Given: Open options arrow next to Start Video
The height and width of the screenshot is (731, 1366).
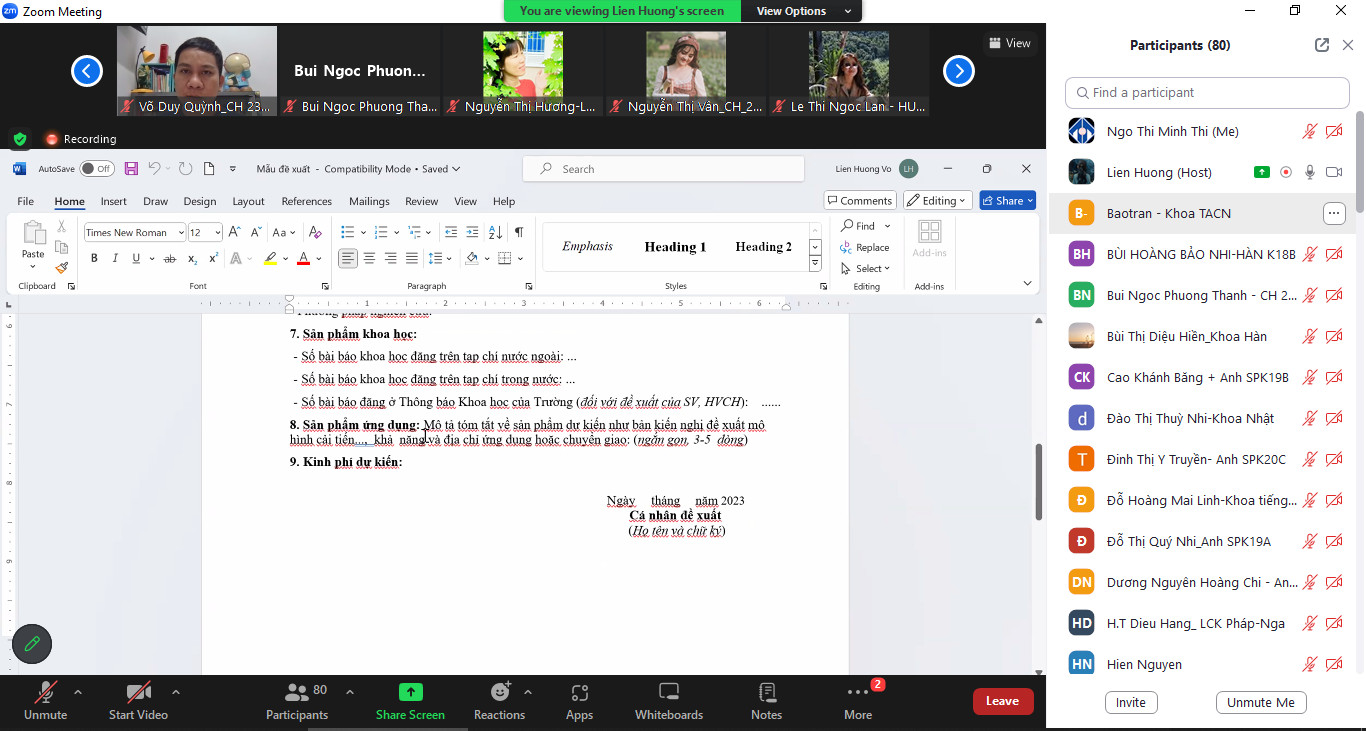Looking at the screenshot, I should tap(176, 692).
